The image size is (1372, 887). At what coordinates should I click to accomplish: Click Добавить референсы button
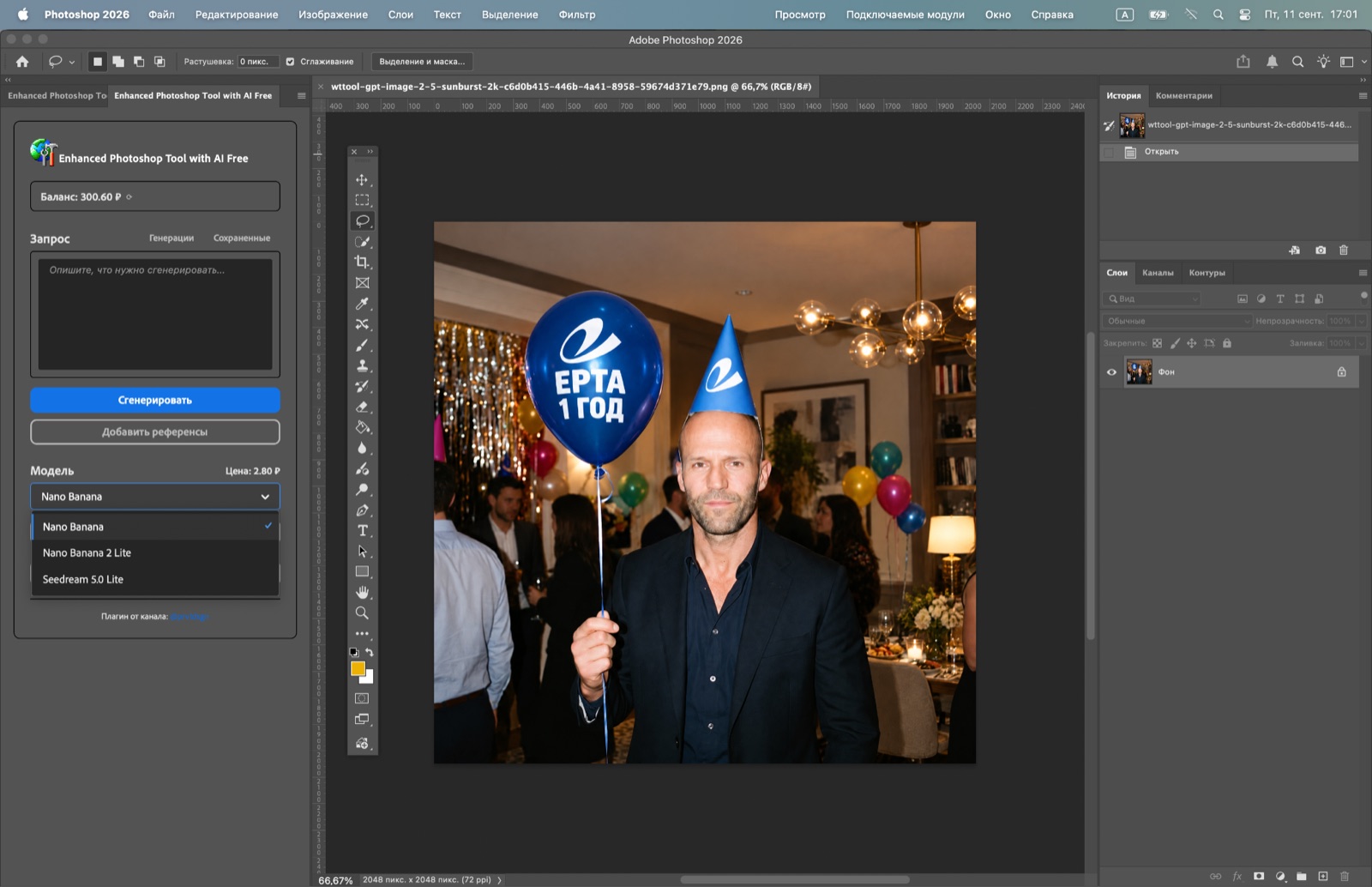click(x=155, y=432)
